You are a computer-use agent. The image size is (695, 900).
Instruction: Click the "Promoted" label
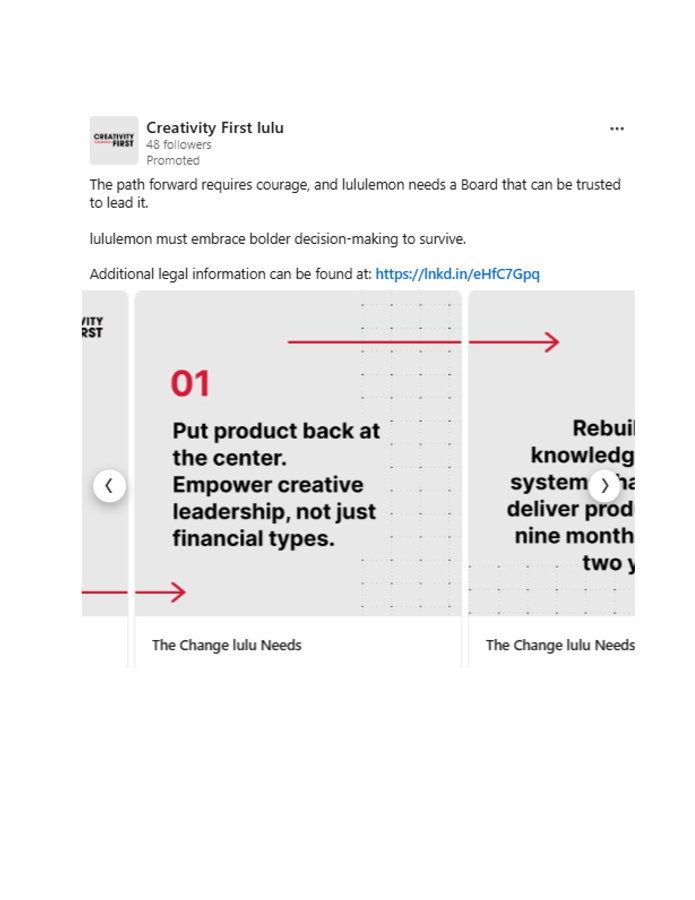point(173,160)
